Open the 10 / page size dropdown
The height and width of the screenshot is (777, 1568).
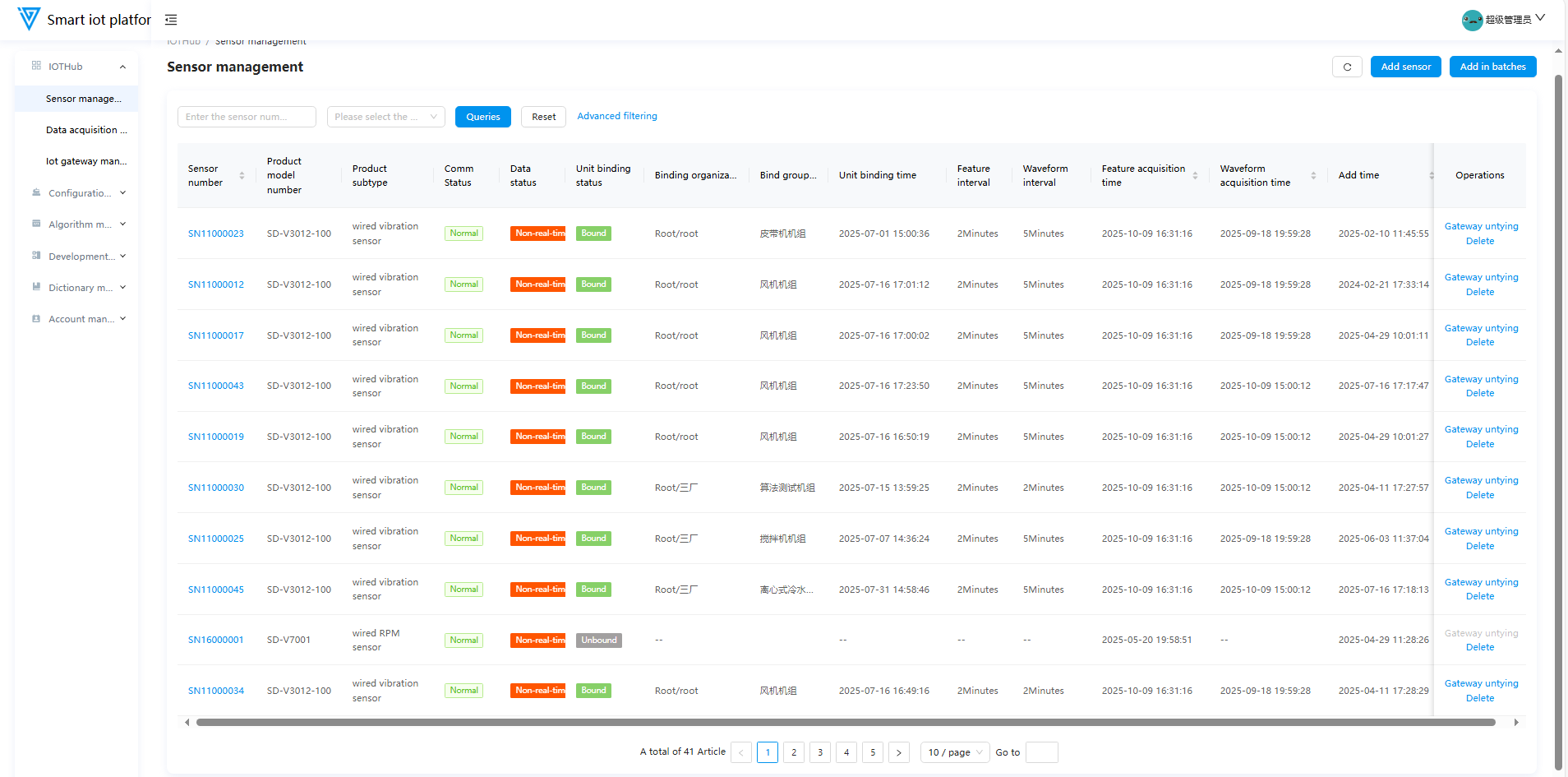(955, 752)
